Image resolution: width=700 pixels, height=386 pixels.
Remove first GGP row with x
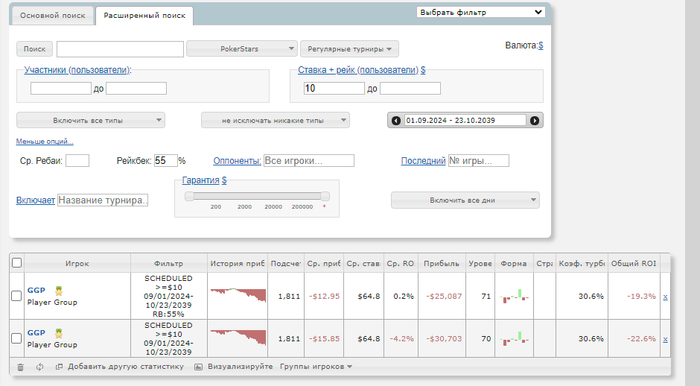[x=665, y=297]
